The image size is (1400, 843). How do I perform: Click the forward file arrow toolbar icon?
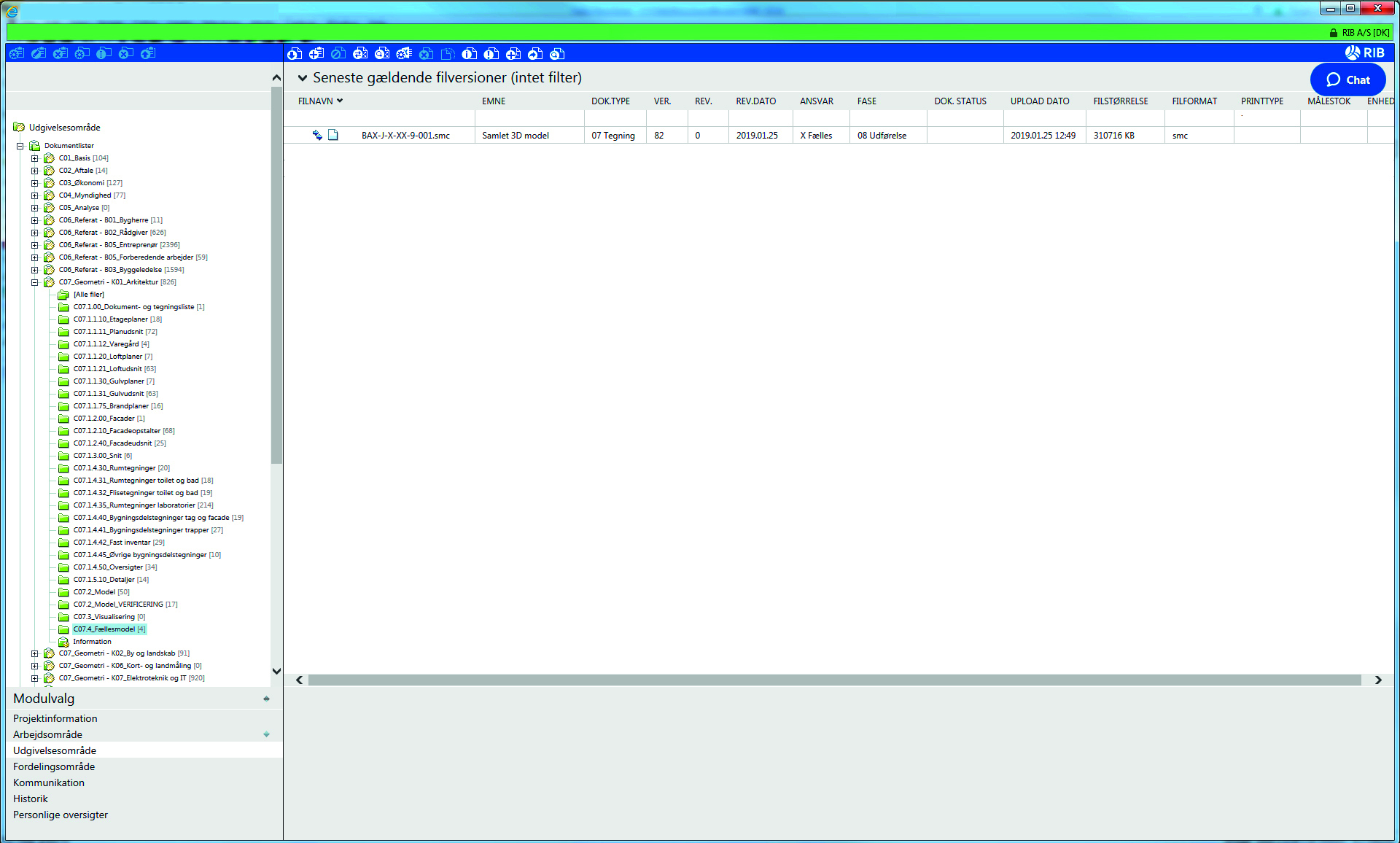tap(535, 54)
